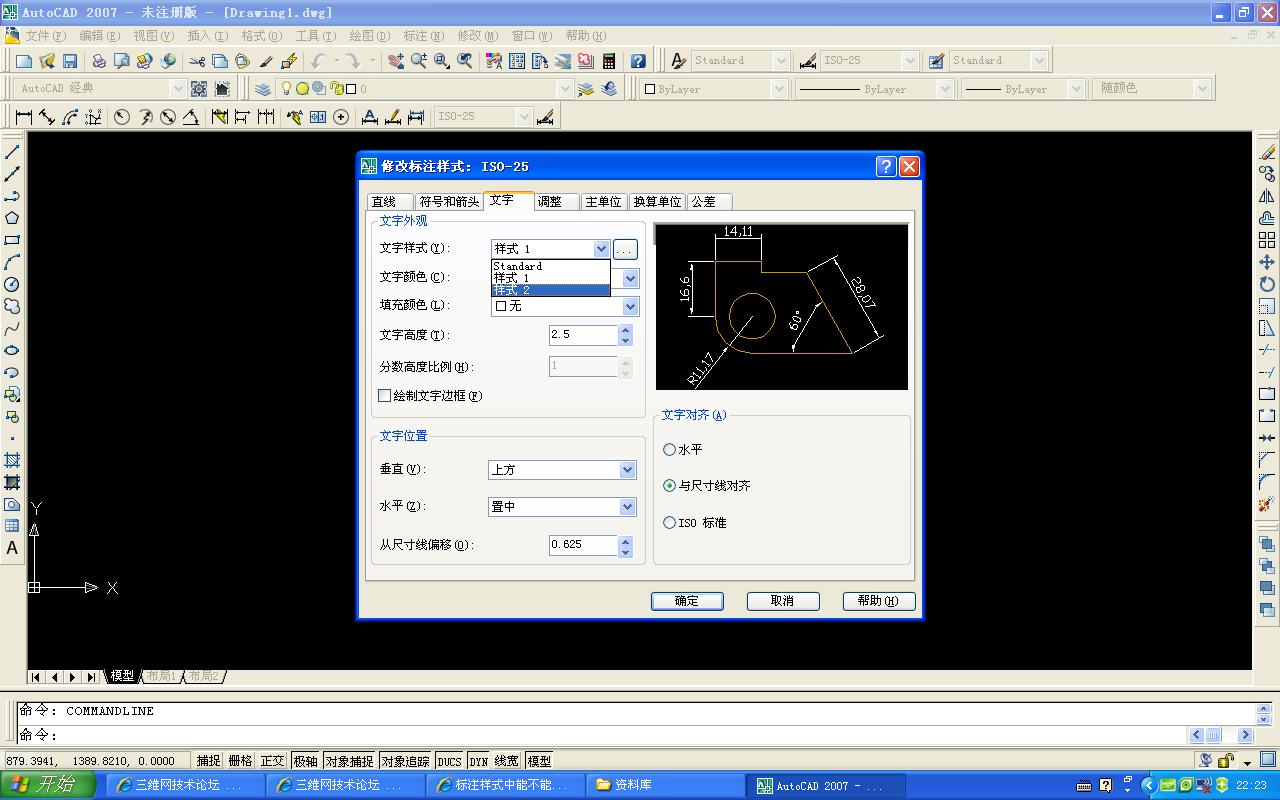Open the 文字颜色 dropdown arrow
1280x800 pixels.
pos(630,278)
